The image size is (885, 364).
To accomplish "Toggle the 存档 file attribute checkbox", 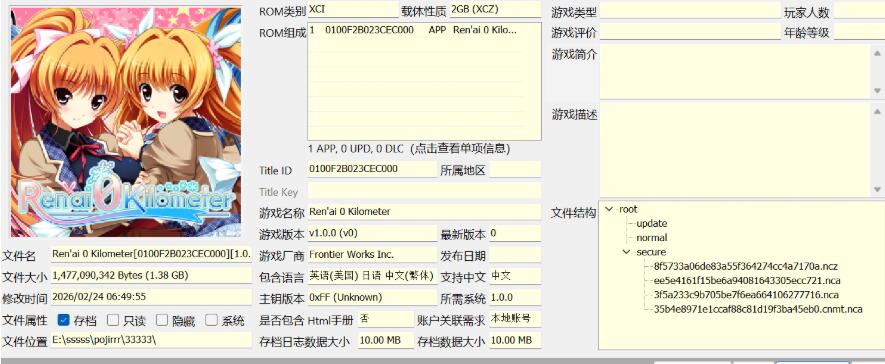I will pos(64,320).
